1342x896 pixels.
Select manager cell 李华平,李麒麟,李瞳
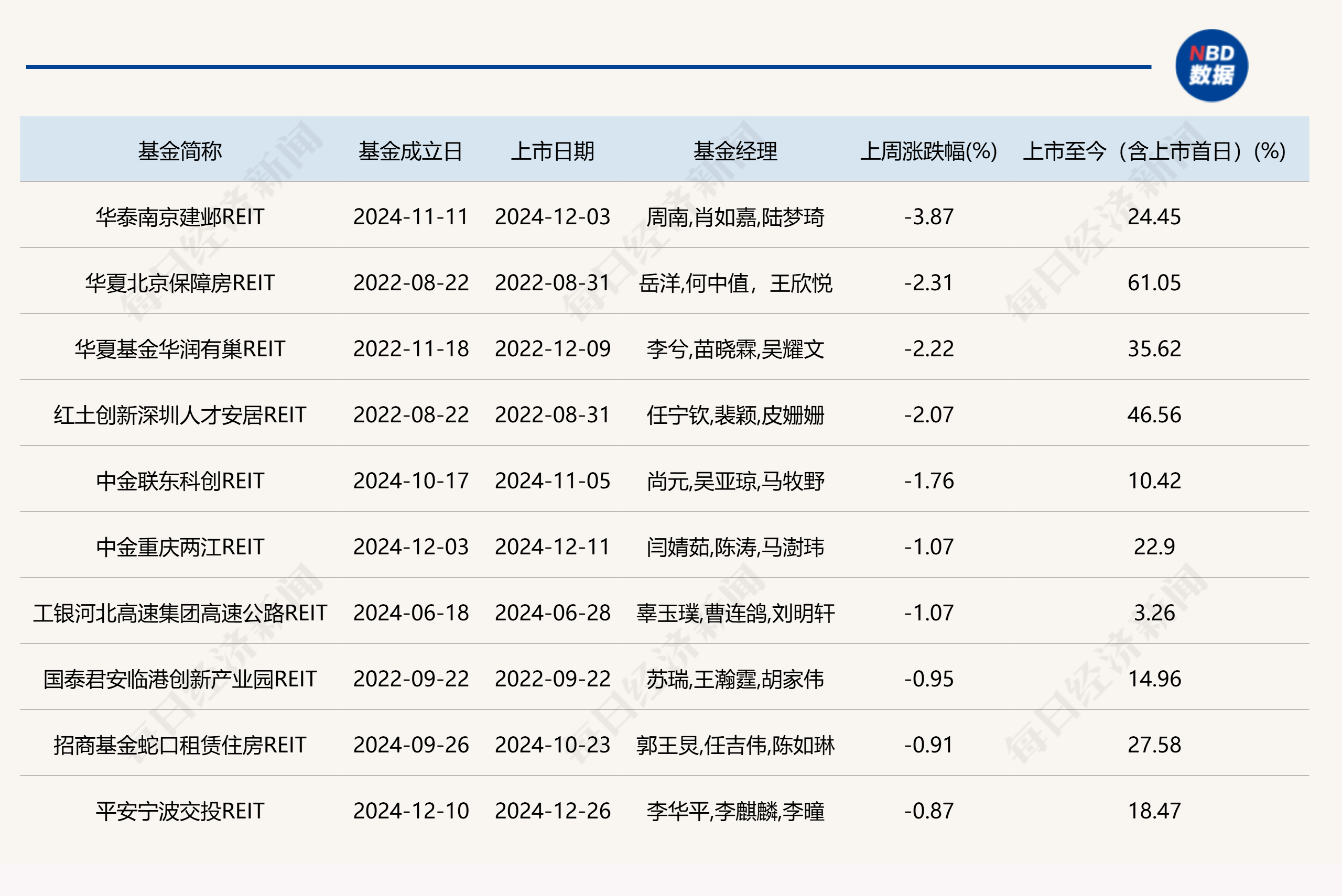pos(735,812)
